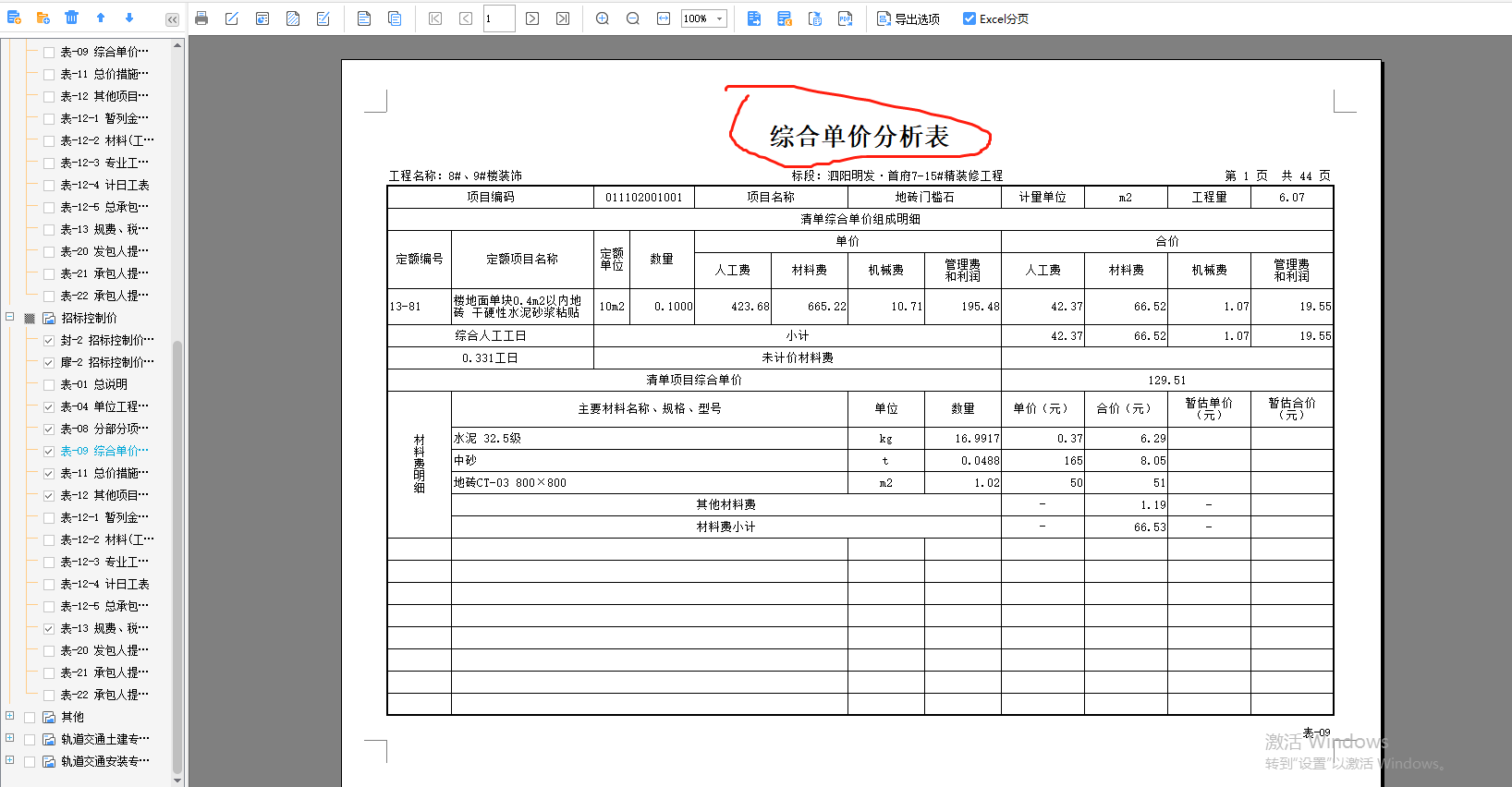Image resolution: width=1512 pixels, height=787 pixels.
Task: Toggle the Excel分页 checkbox
Action: pos(969,18)
